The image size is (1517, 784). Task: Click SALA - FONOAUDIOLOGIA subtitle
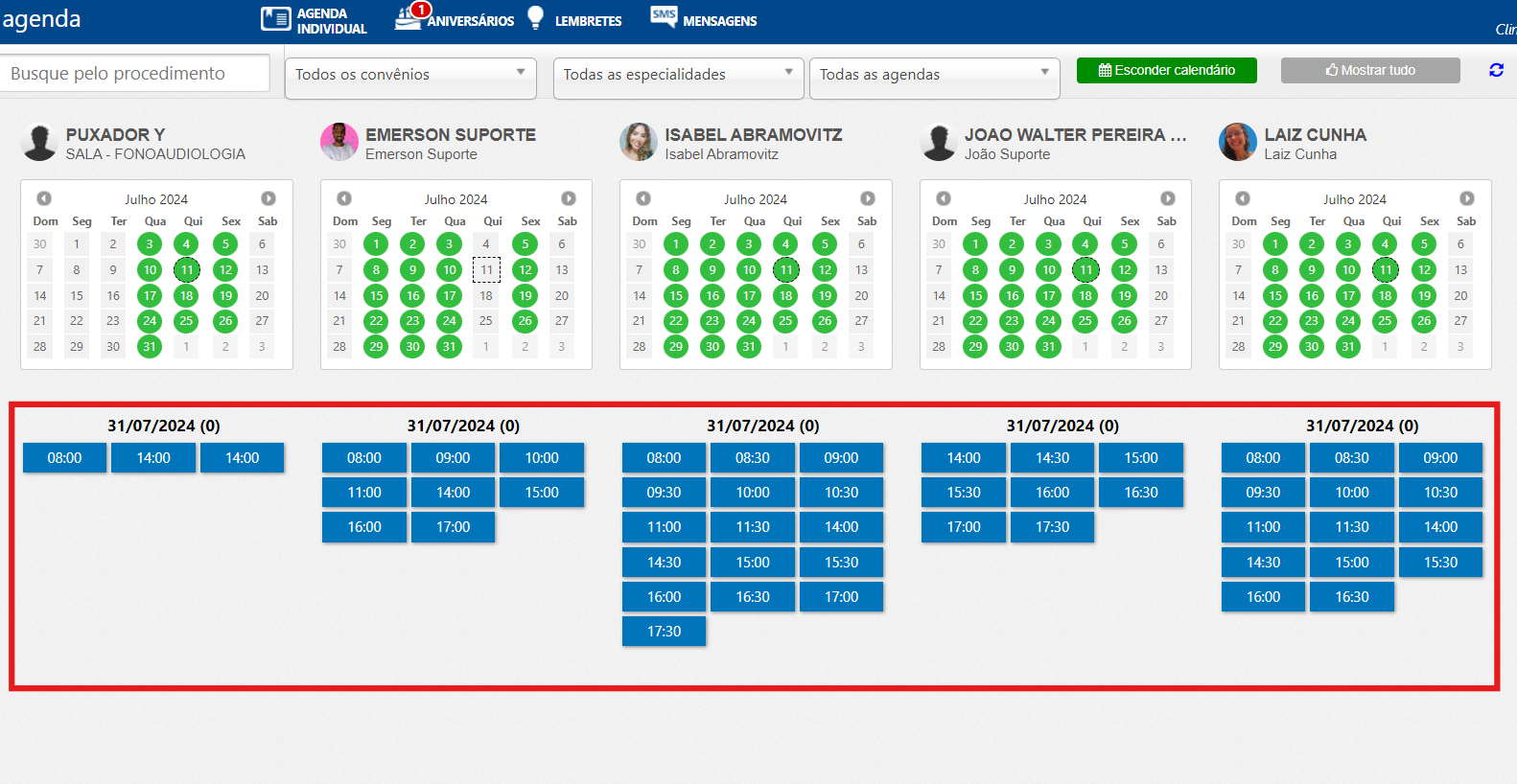[x=155, y=154]
